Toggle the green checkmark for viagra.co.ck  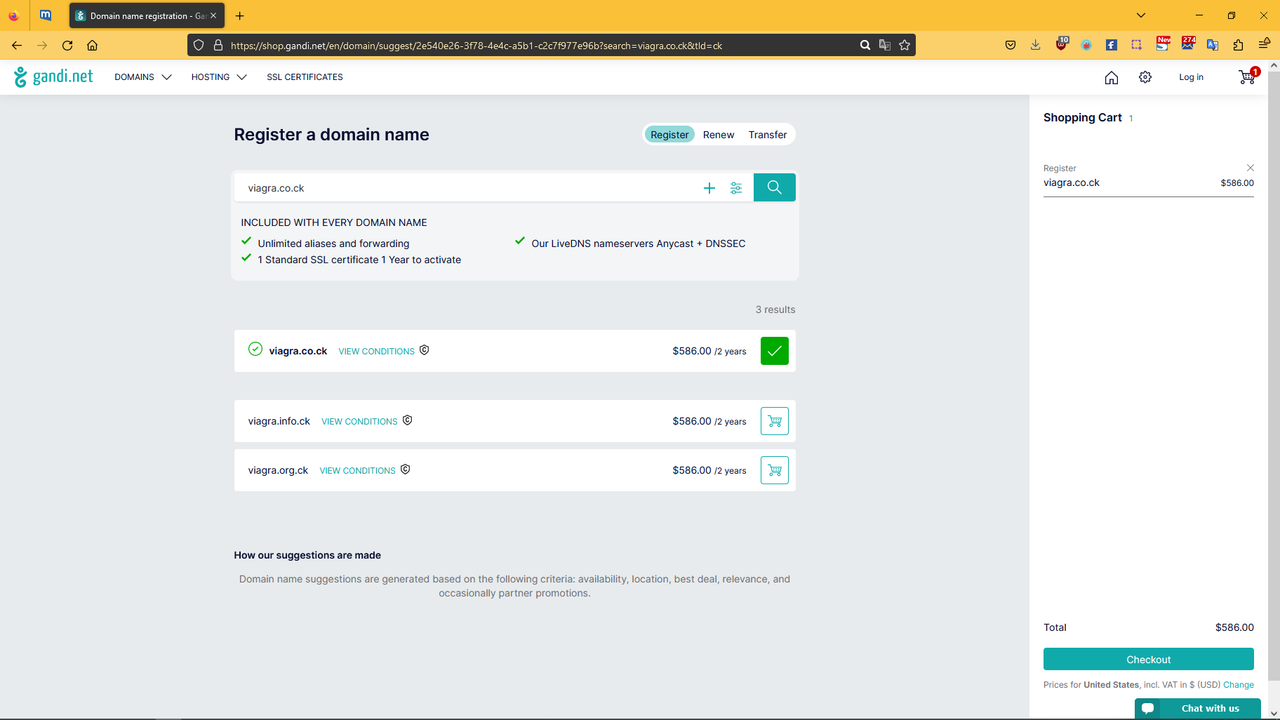pyautogui.click(x=774, y=351)
